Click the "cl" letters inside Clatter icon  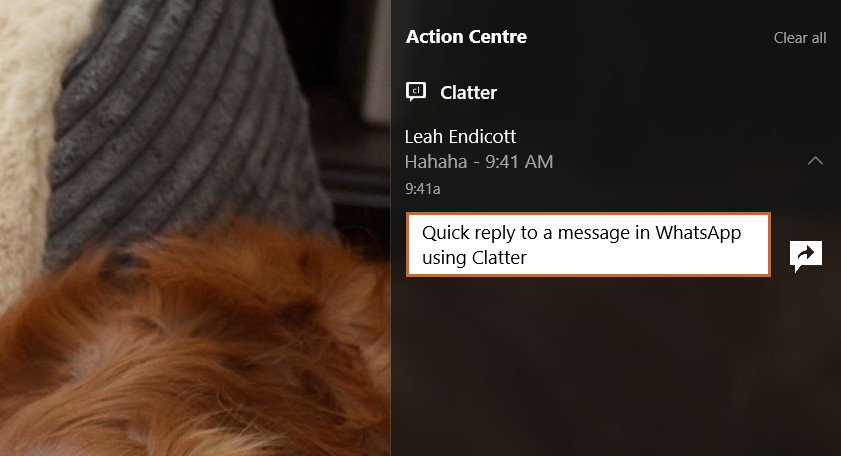pos(416,90)
